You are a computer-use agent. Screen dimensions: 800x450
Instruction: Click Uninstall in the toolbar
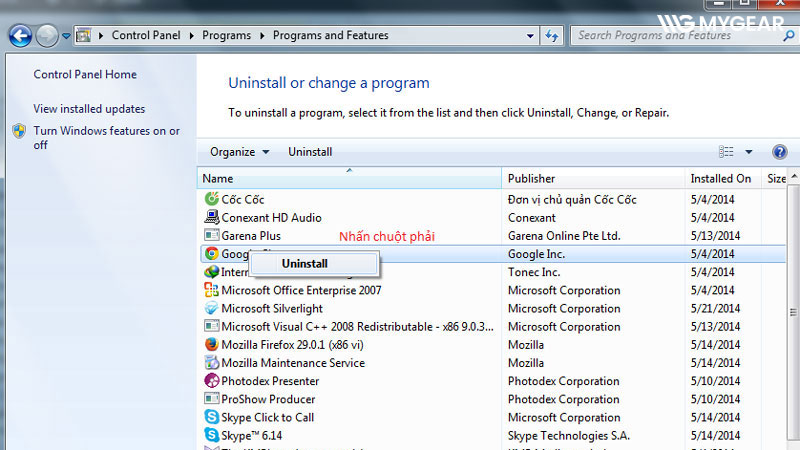[x=310, y=152]
